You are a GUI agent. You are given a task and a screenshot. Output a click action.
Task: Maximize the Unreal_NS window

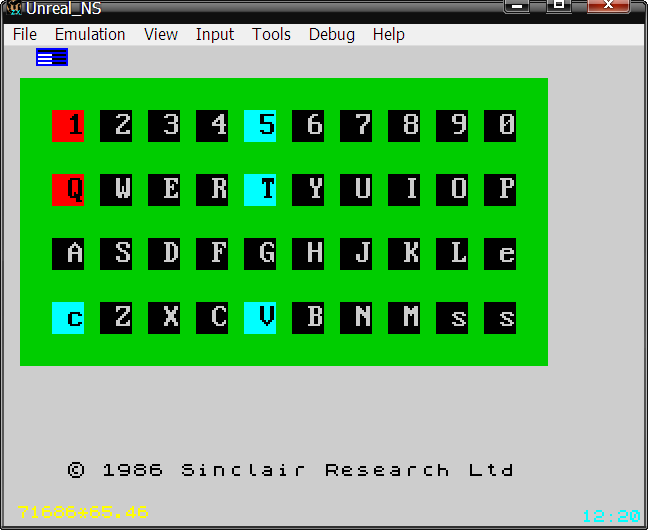tap(559, 6)
